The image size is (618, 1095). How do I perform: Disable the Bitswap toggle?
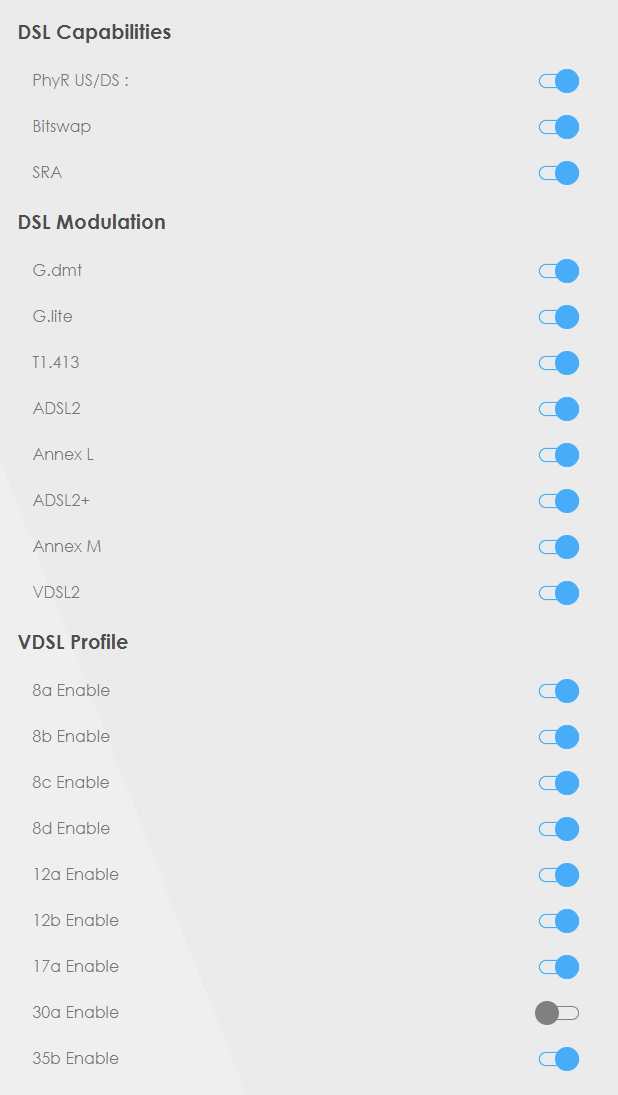[x=559, y=127]
